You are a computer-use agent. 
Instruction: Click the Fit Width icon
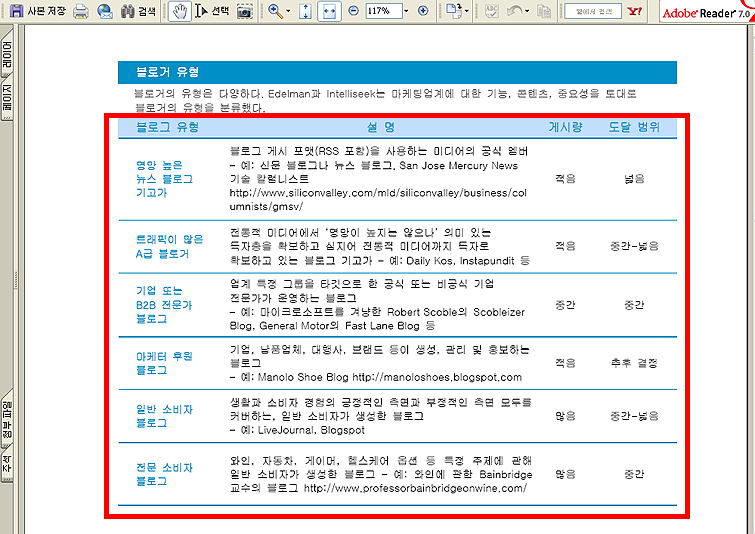[x=329, y=11]
